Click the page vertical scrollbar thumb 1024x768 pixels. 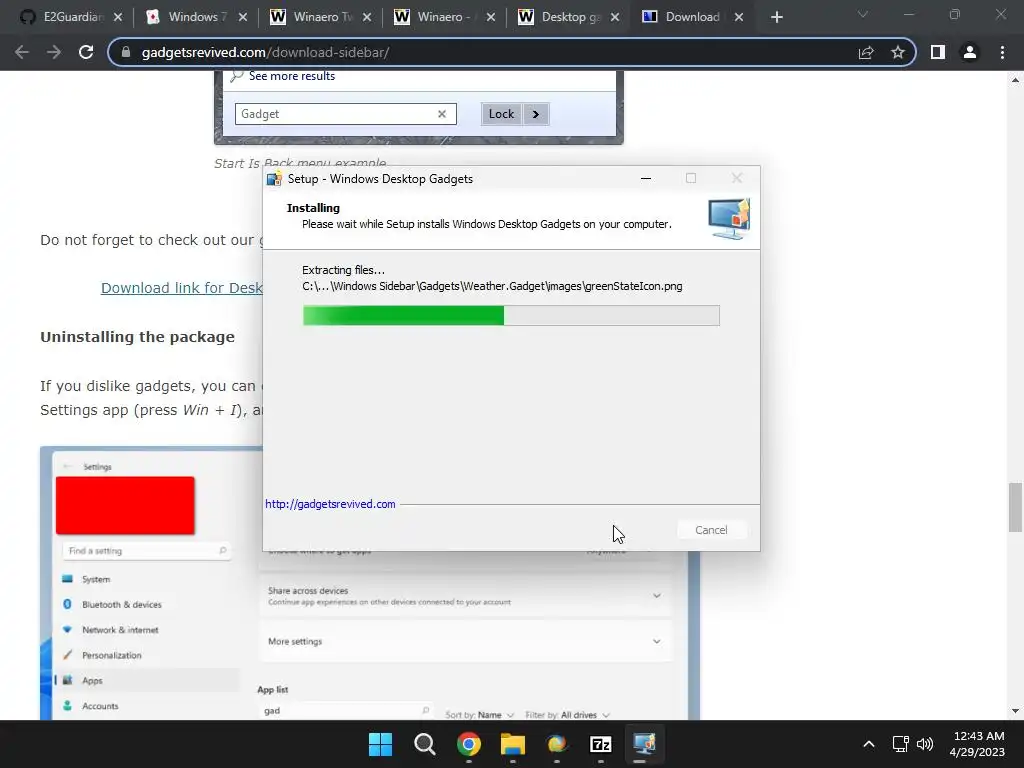point(1015,507)
